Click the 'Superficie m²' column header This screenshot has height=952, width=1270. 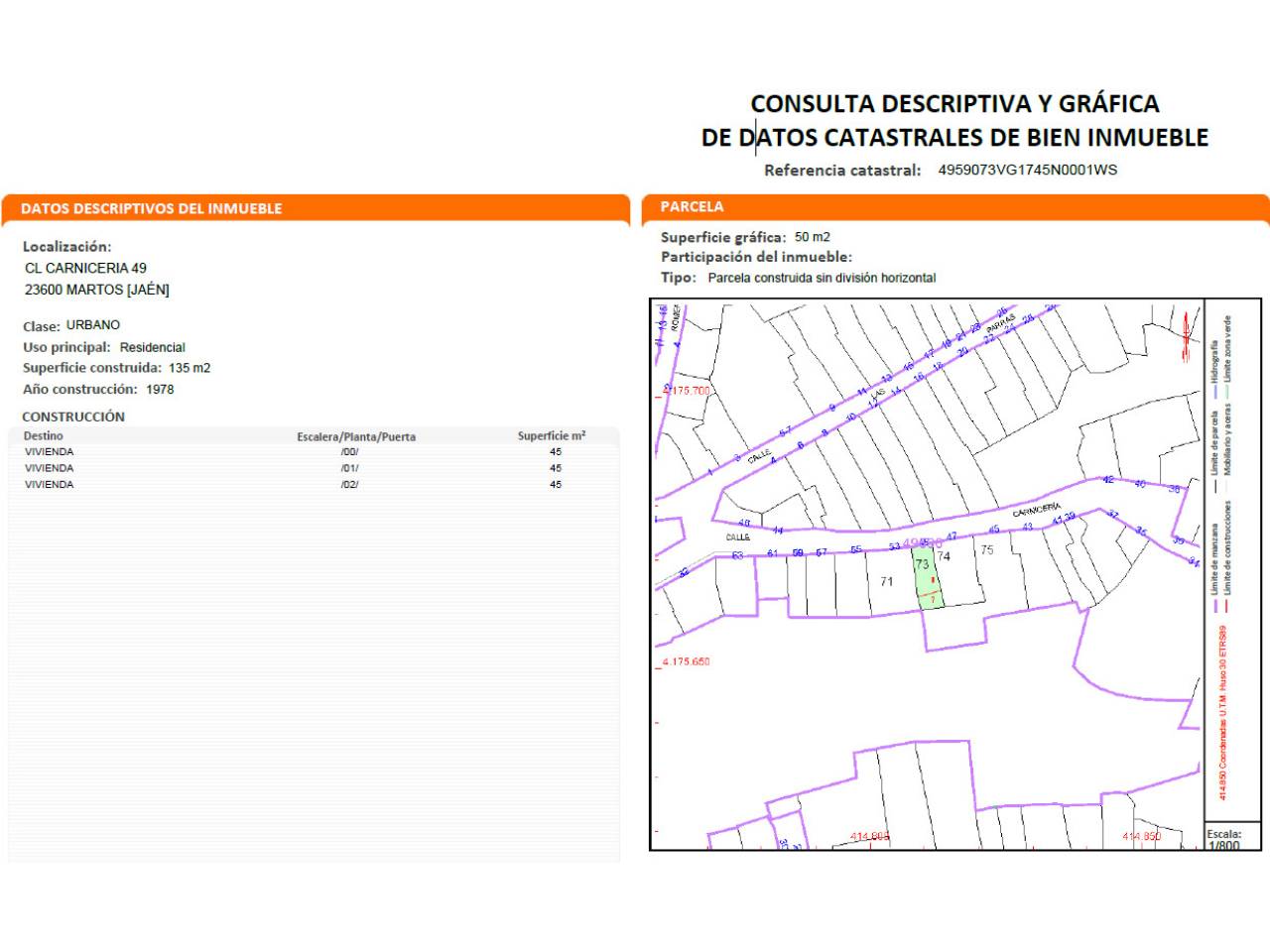click(x=552, y=435)
